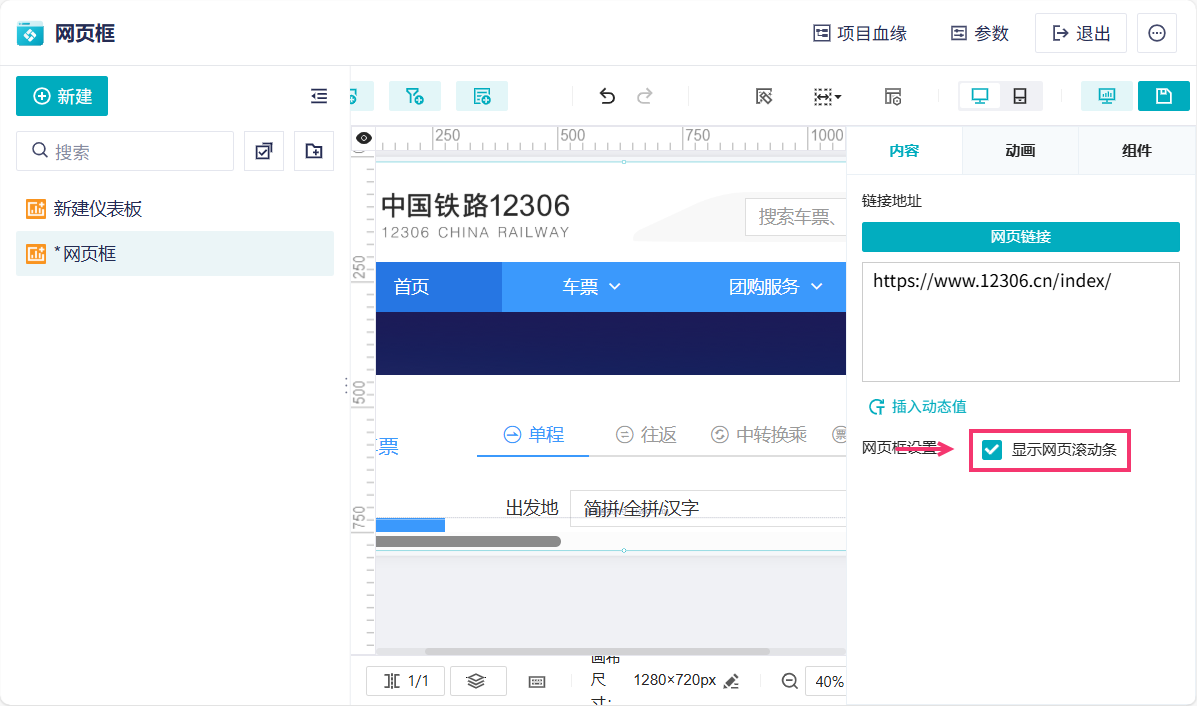Open the 新建仪表板 dashboard item
The width and height of the screenshot is (1197, 706).
175,208
